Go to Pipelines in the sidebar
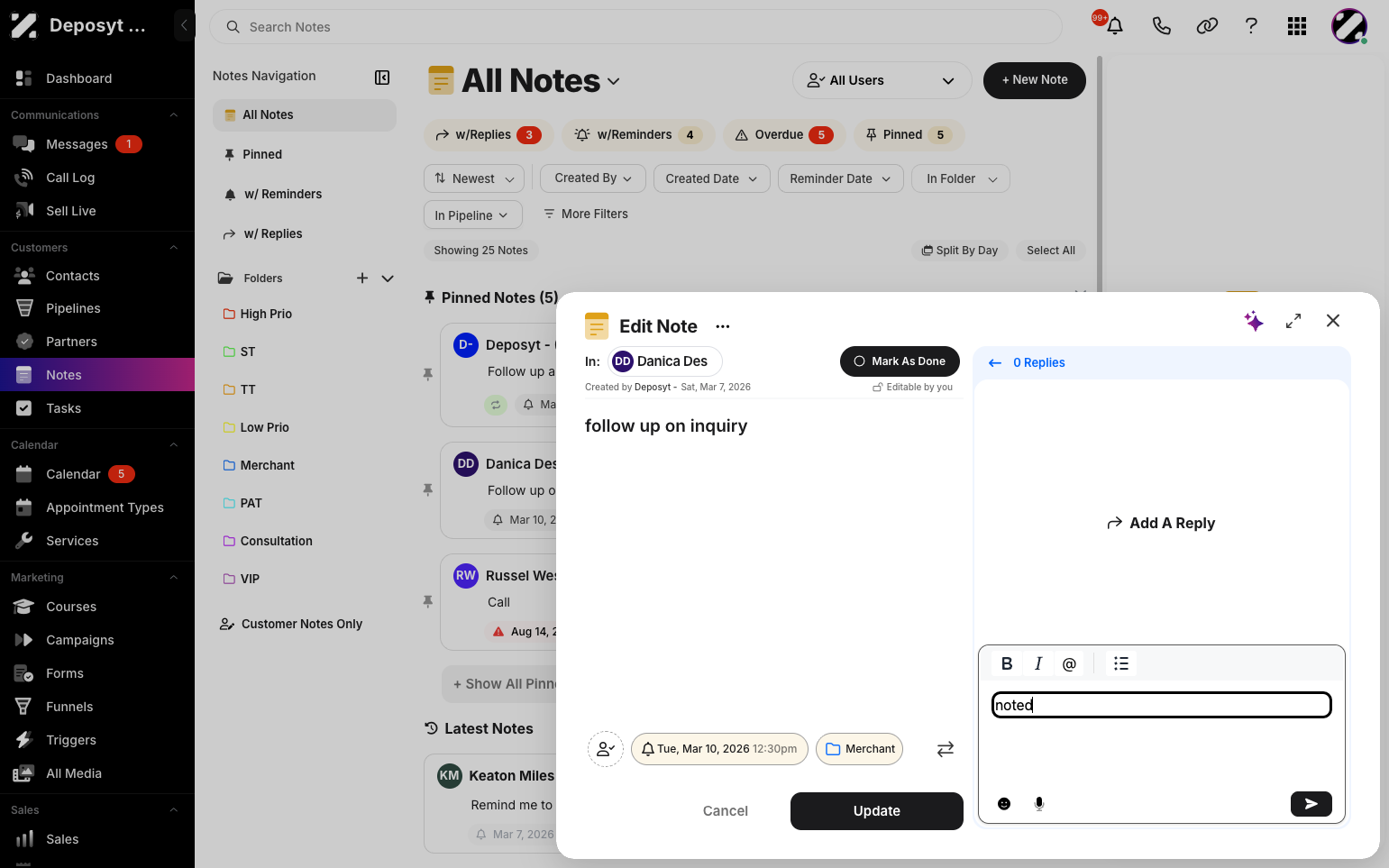The width and height of the screenshot is (1389, 868). coord(73,308)
